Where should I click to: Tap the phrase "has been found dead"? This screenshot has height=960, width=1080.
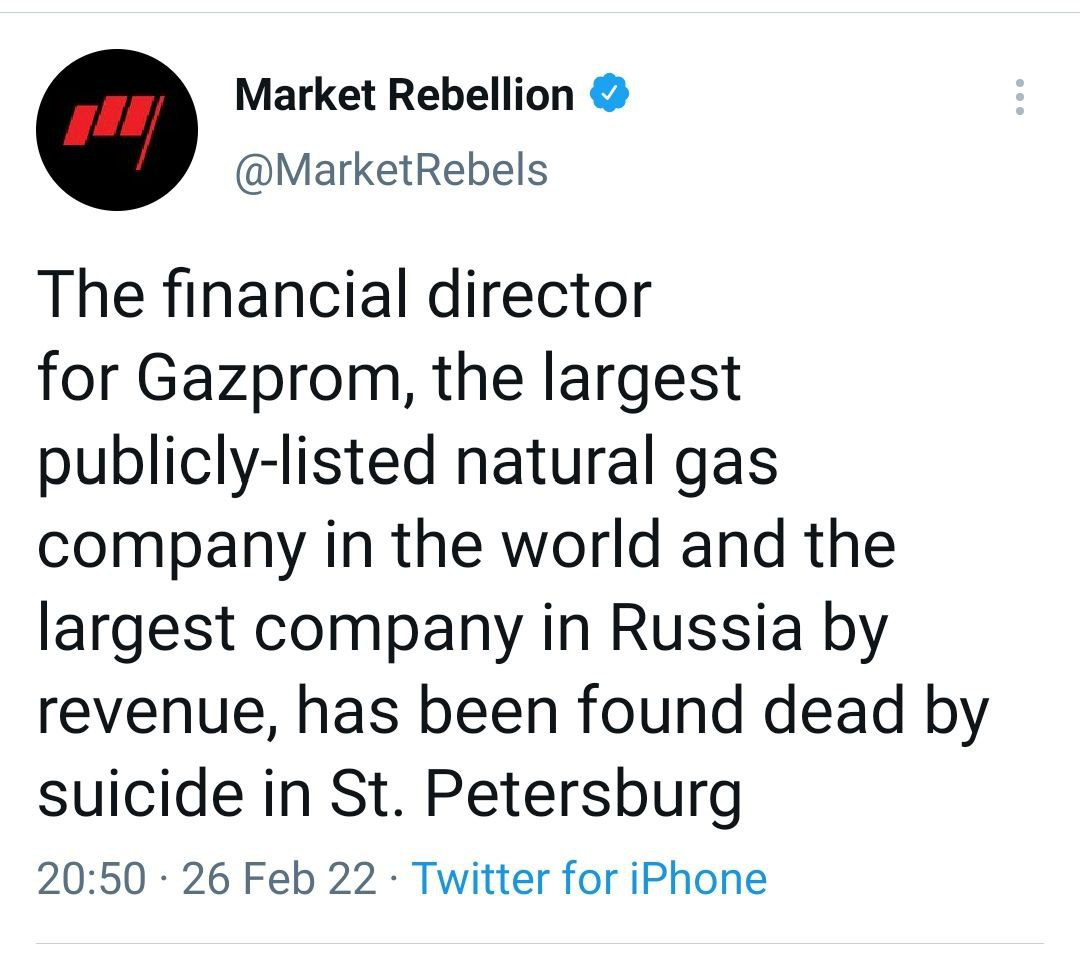point(600,711)
